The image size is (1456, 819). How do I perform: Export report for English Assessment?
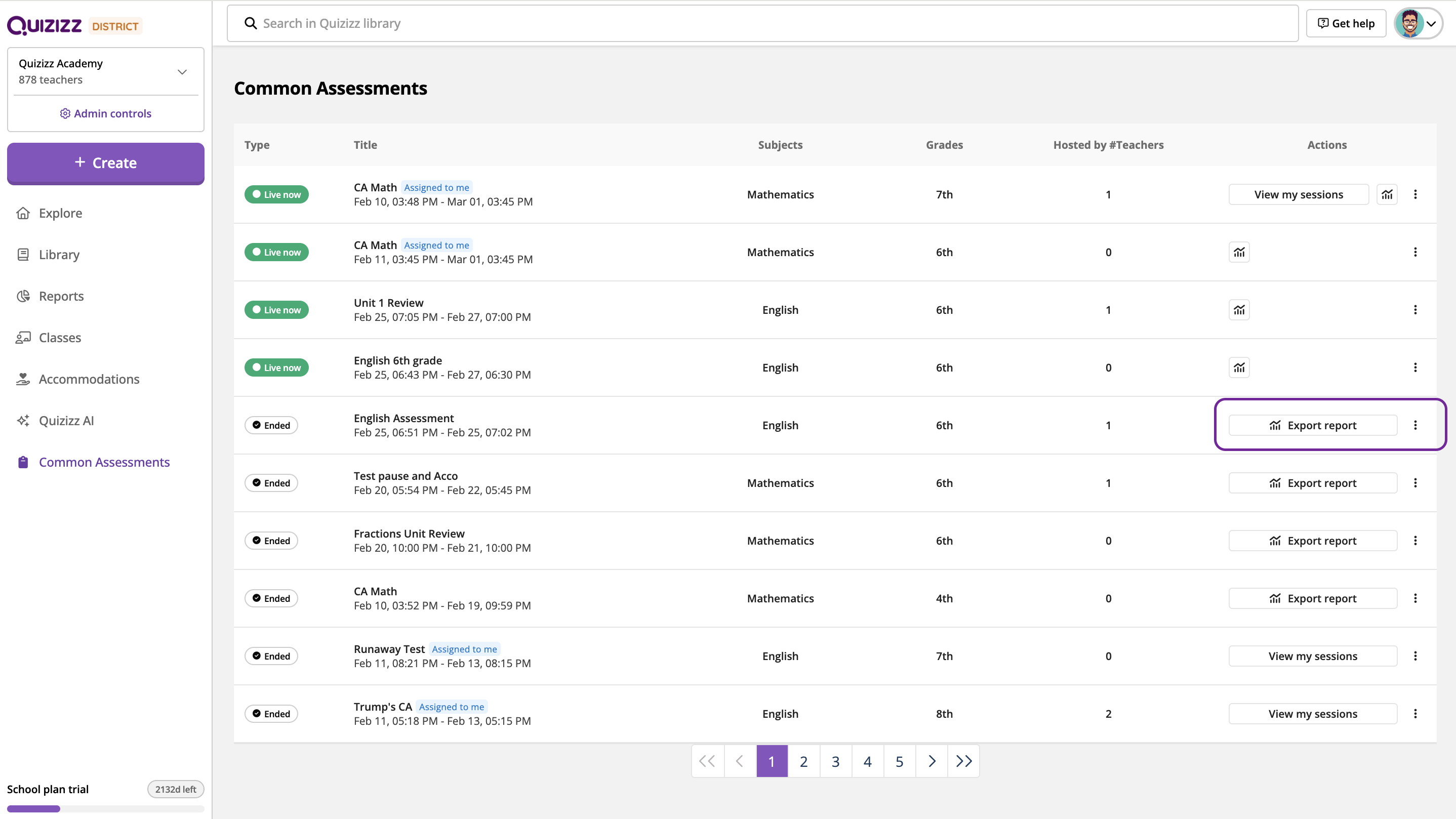1312,425
